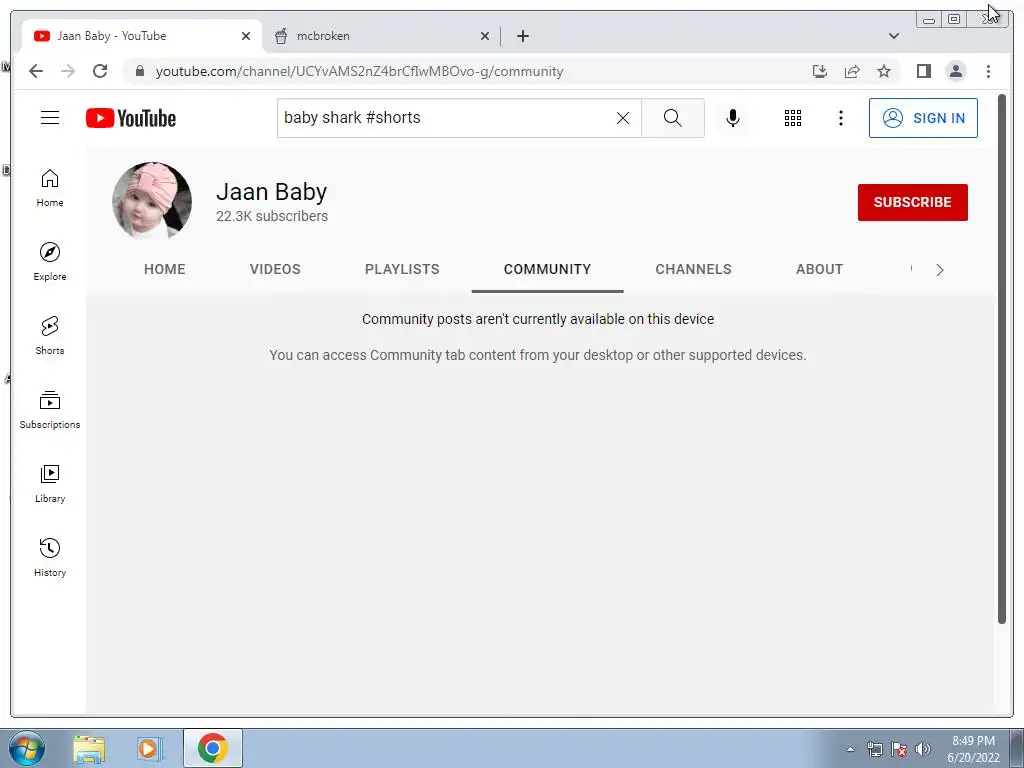Toggle the Chrome side panel
1024x768 pixels.
tap(923, 71)
